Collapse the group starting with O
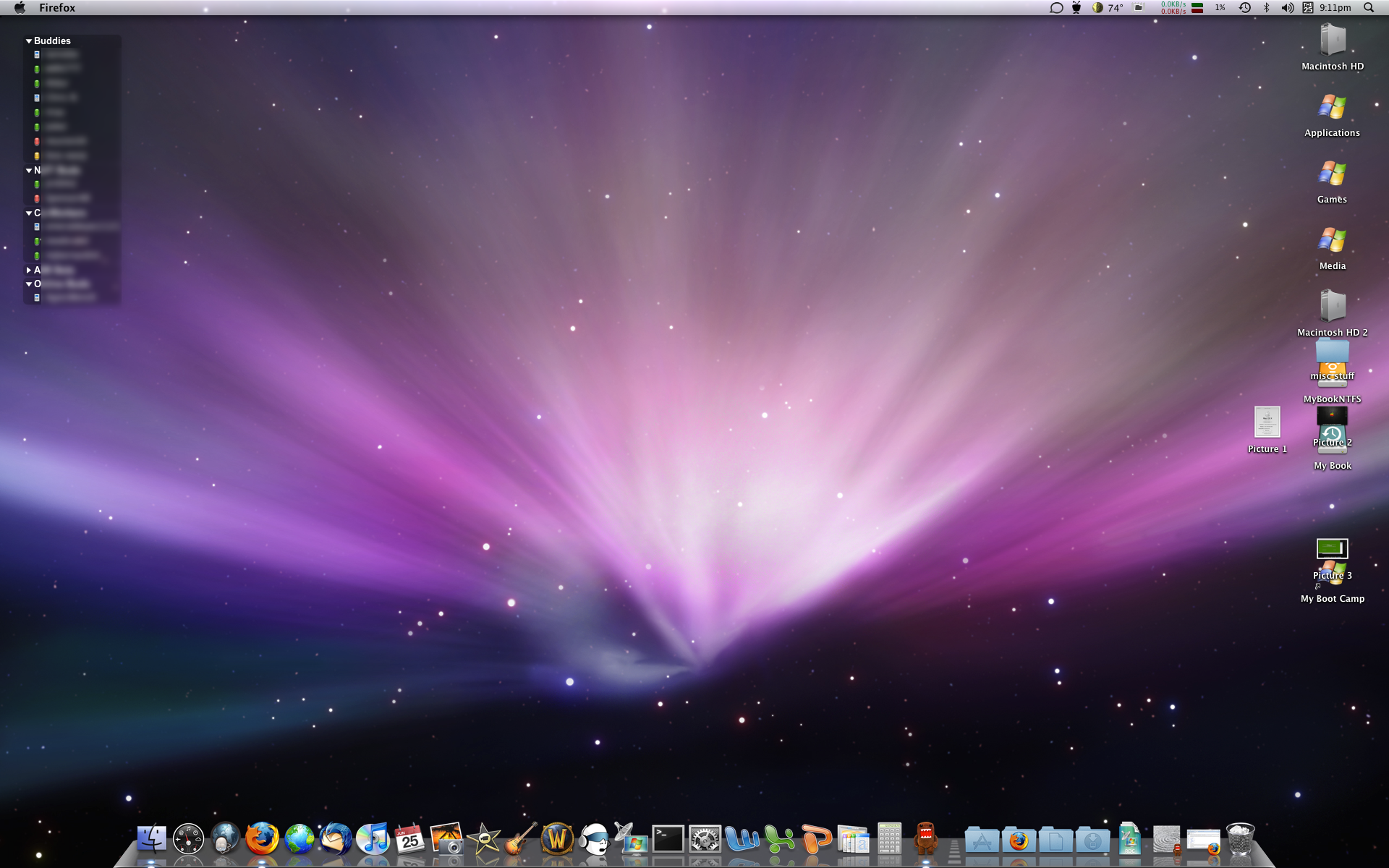Screen dimensions: 1389x868 [29, 284]
